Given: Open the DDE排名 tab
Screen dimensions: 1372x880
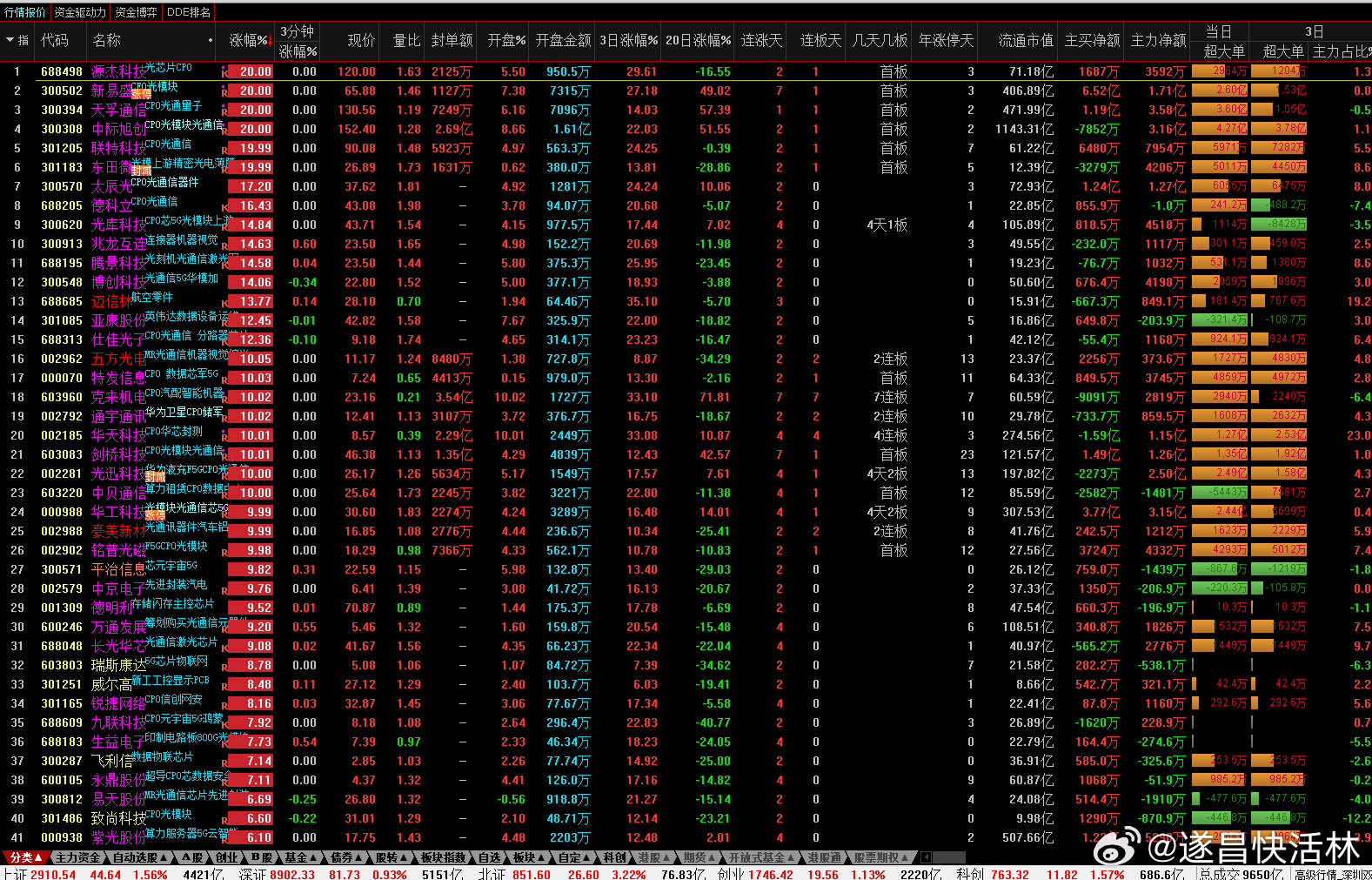Looking at the screenshot, I should [189, 12].
